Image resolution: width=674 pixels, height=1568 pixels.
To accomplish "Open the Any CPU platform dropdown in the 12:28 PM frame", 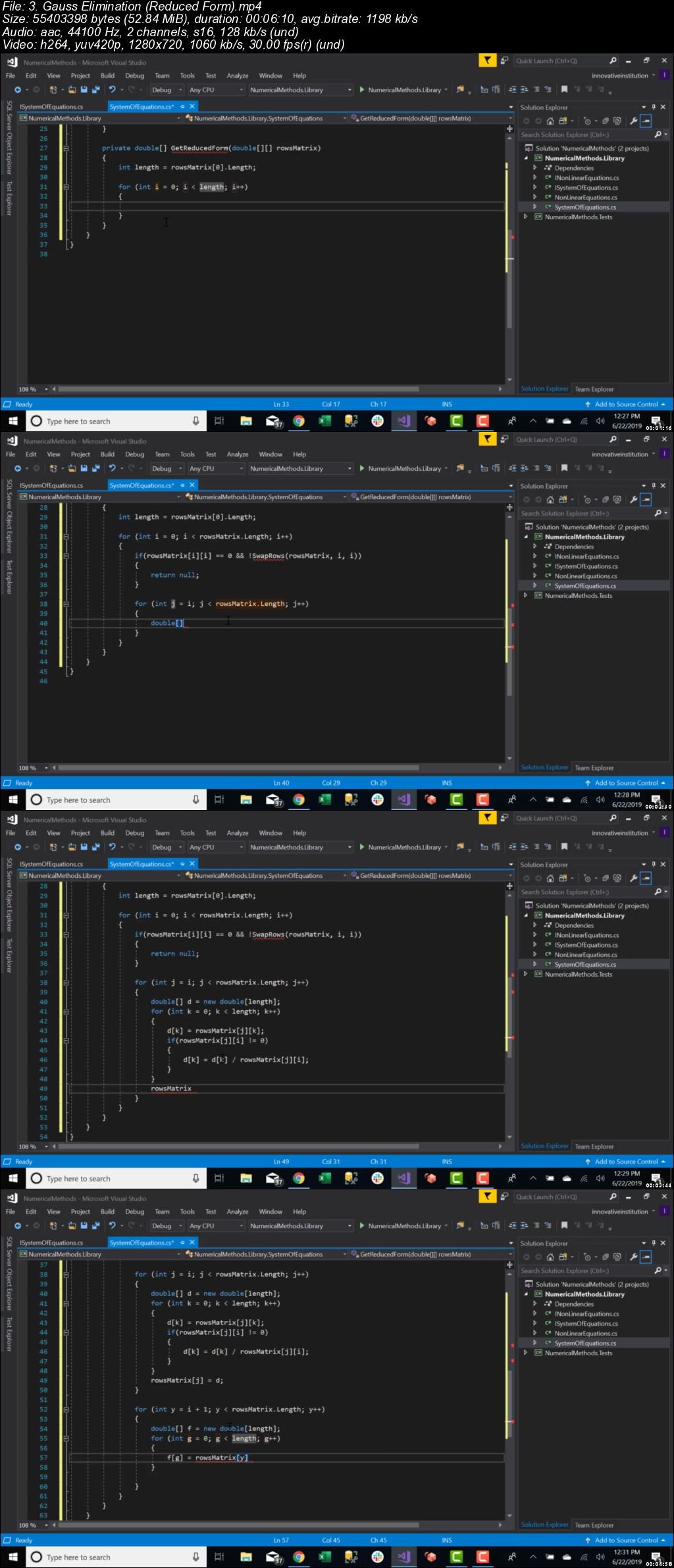I will [216, 469].
